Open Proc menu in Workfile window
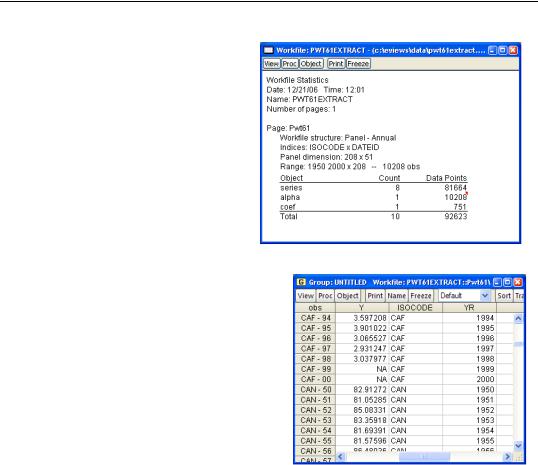 290,64
